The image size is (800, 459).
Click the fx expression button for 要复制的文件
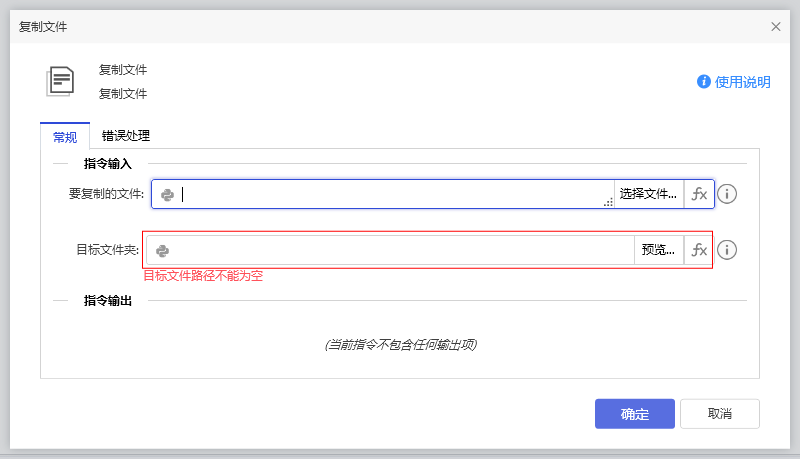[699, 194]
